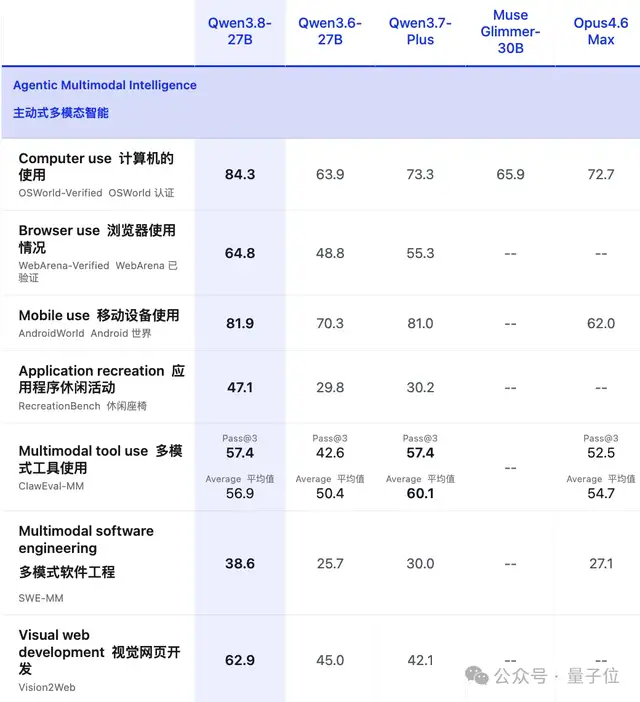Select the 'WebArena-Verified' benchmark caption
640x702 pixels.
64,265
